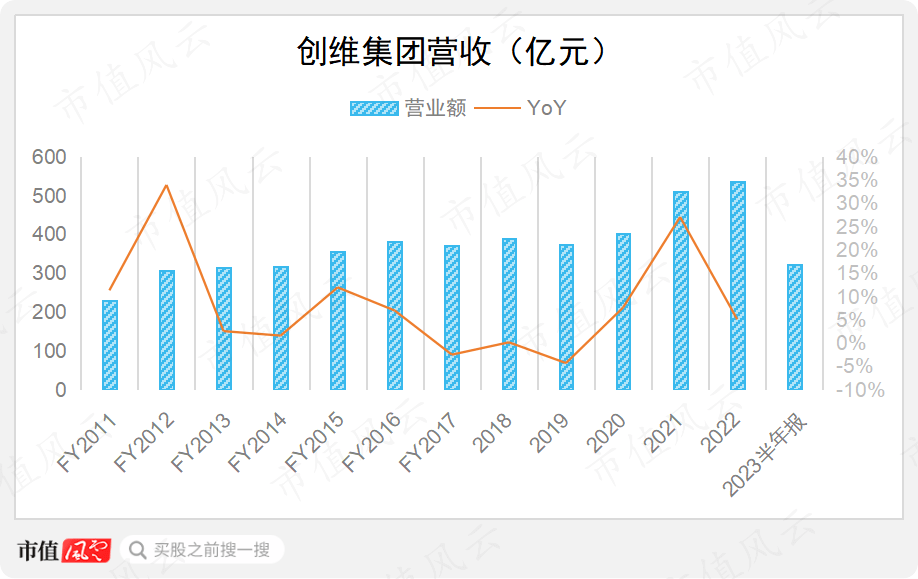The height and width of the screenshot is (579, 918).
Task: Select the 2021 revenue bar
Action: click(x=681, y=290)
